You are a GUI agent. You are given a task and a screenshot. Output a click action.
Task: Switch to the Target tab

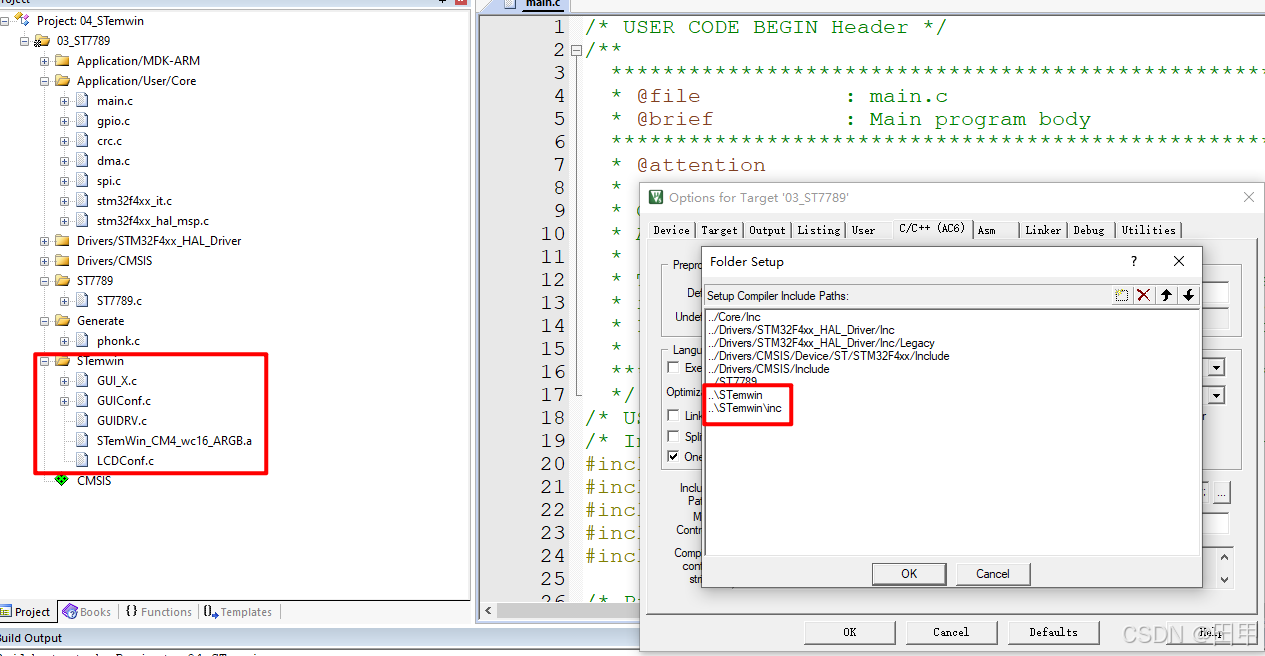click(x=719, y=230)
